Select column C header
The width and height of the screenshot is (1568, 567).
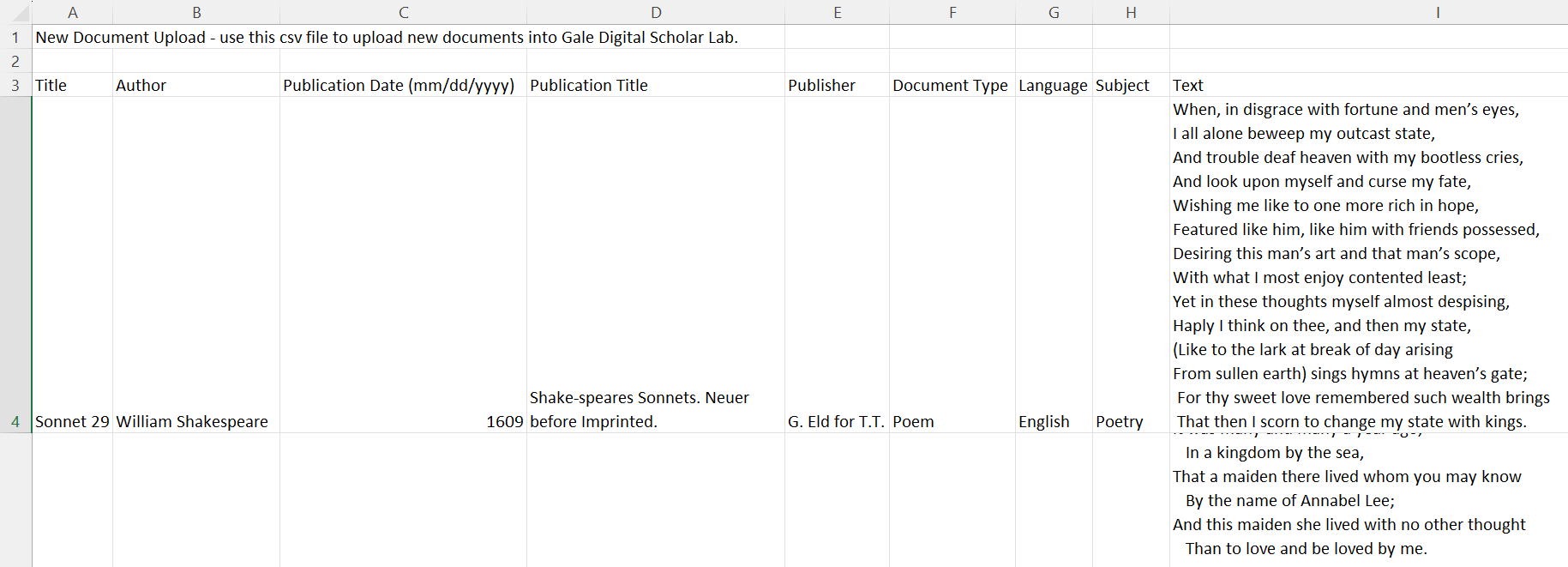[x=403, y=12]
